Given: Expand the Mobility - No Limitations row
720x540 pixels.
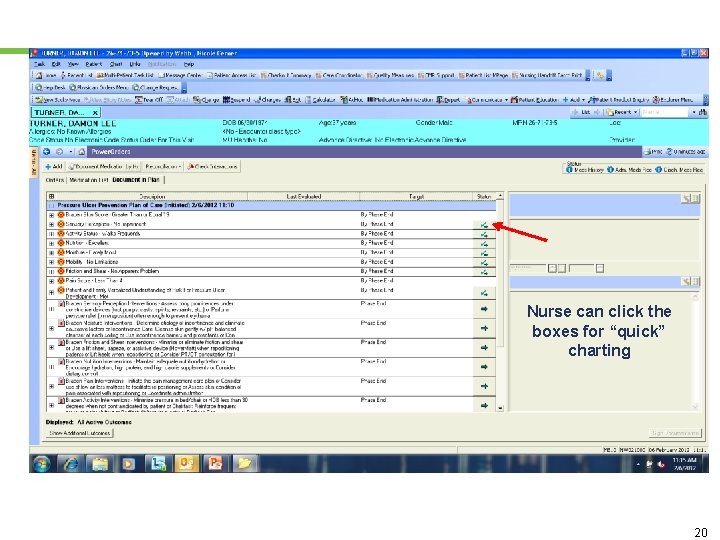Looking at the screenshot, I should [x=51, y=262].
